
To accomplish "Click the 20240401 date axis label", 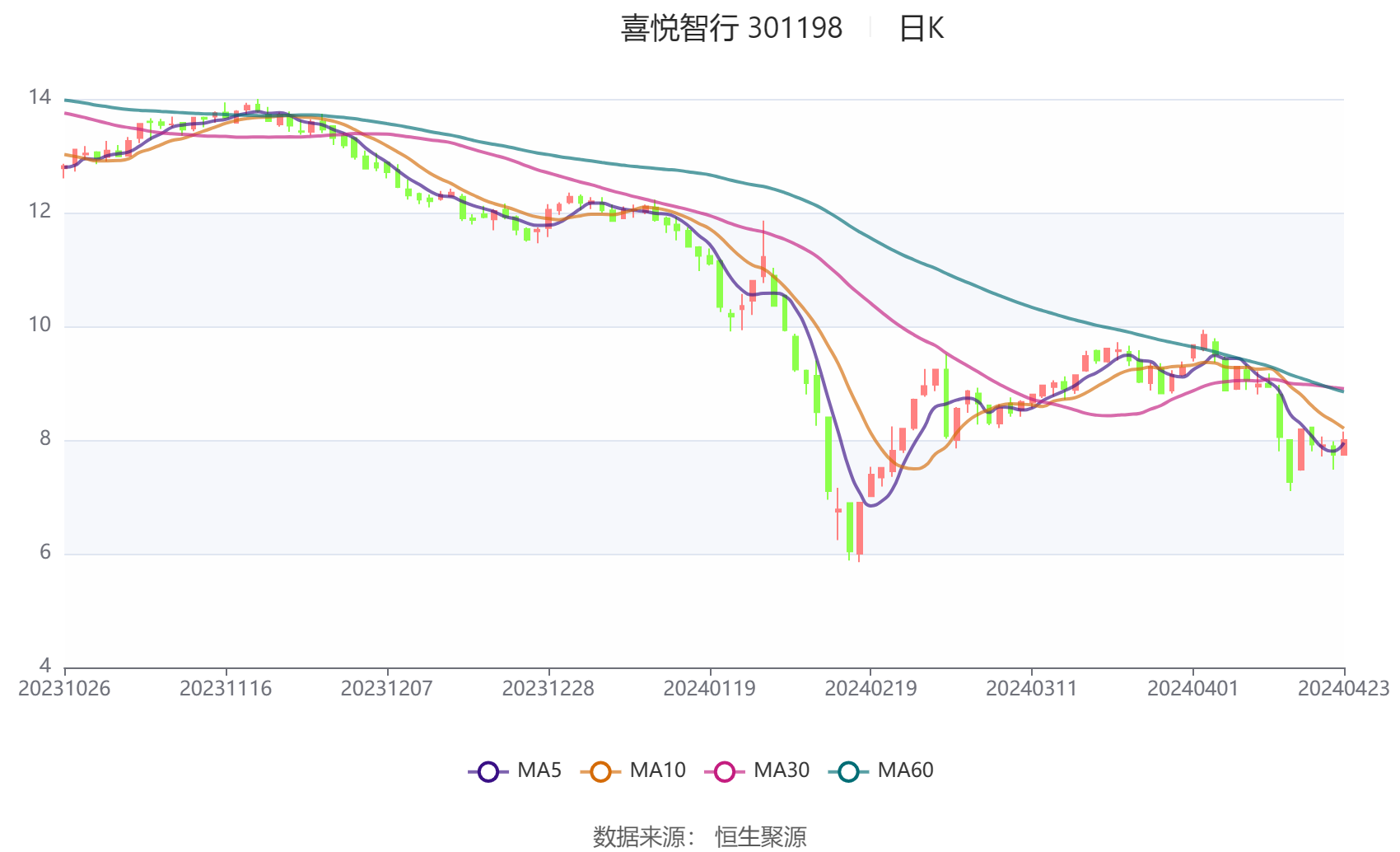I will coord(1193,689).
